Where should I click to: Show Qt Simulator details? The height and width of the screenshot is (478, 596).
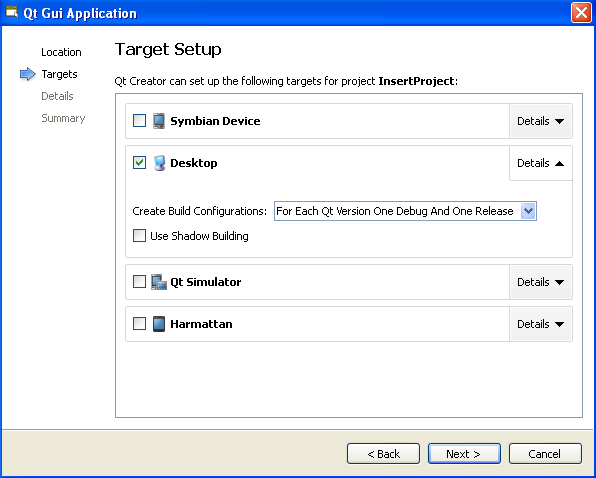(541, 282)
